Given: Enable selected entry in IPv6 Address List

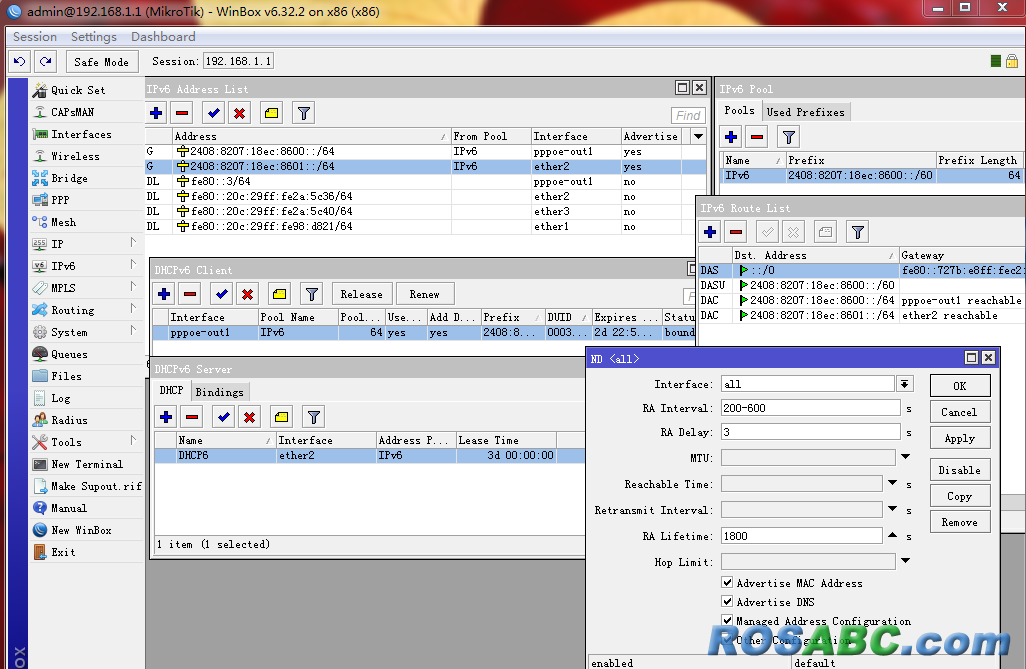Looking at the screenshot, I should [213, 113].
